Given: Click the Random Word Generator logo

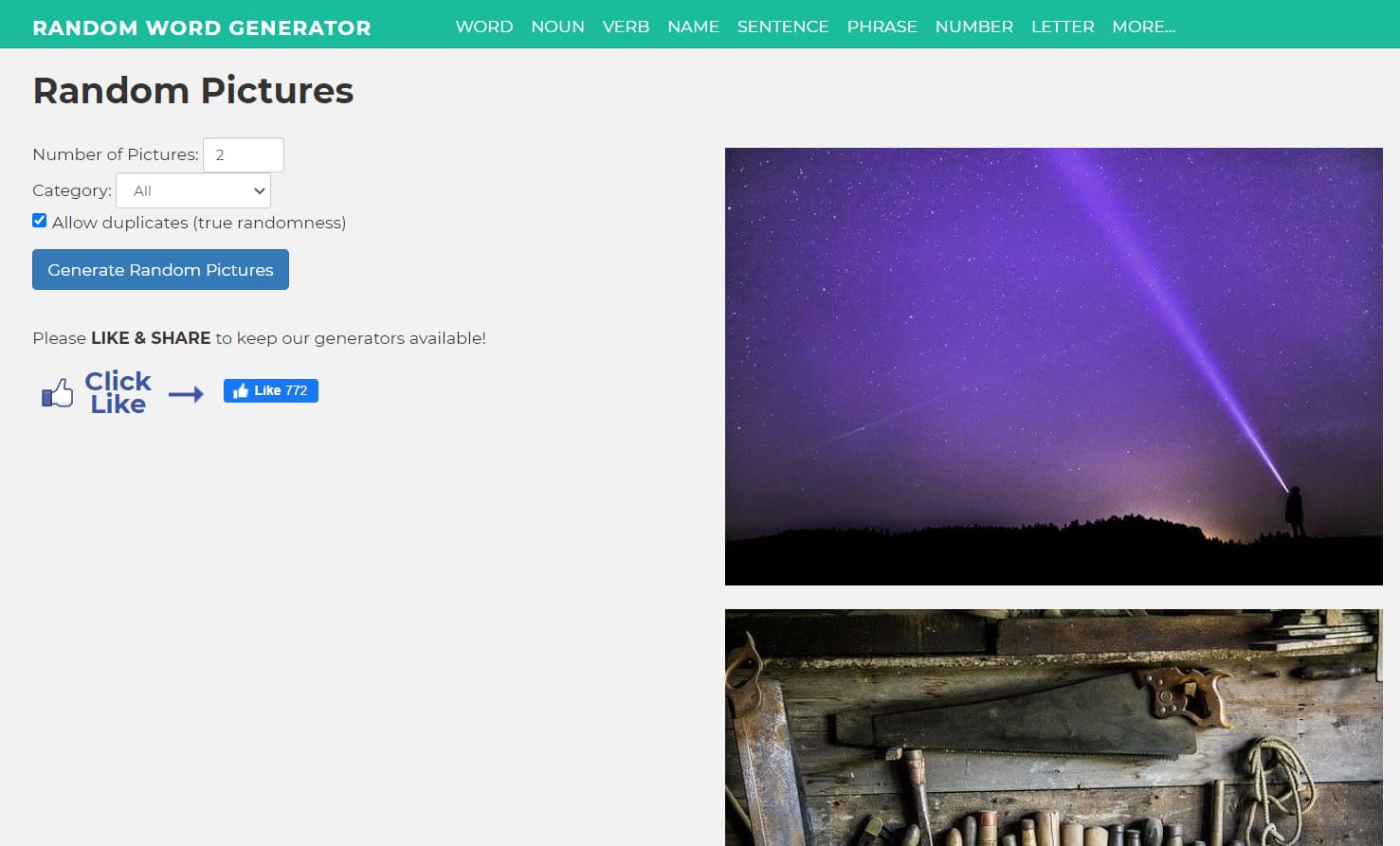Looking at the screenshot, I should click(x=202, y=27).
